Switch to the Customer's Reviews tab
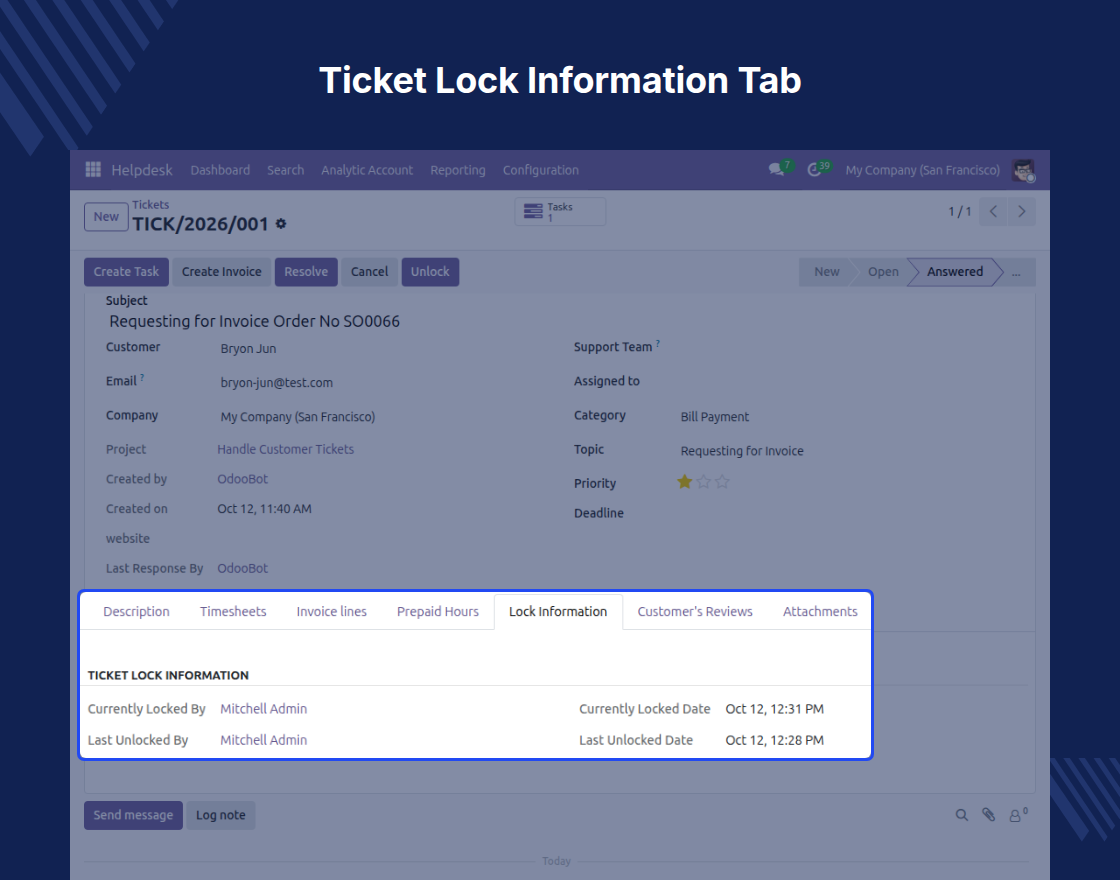The image size is (1120, 880). 695,611
